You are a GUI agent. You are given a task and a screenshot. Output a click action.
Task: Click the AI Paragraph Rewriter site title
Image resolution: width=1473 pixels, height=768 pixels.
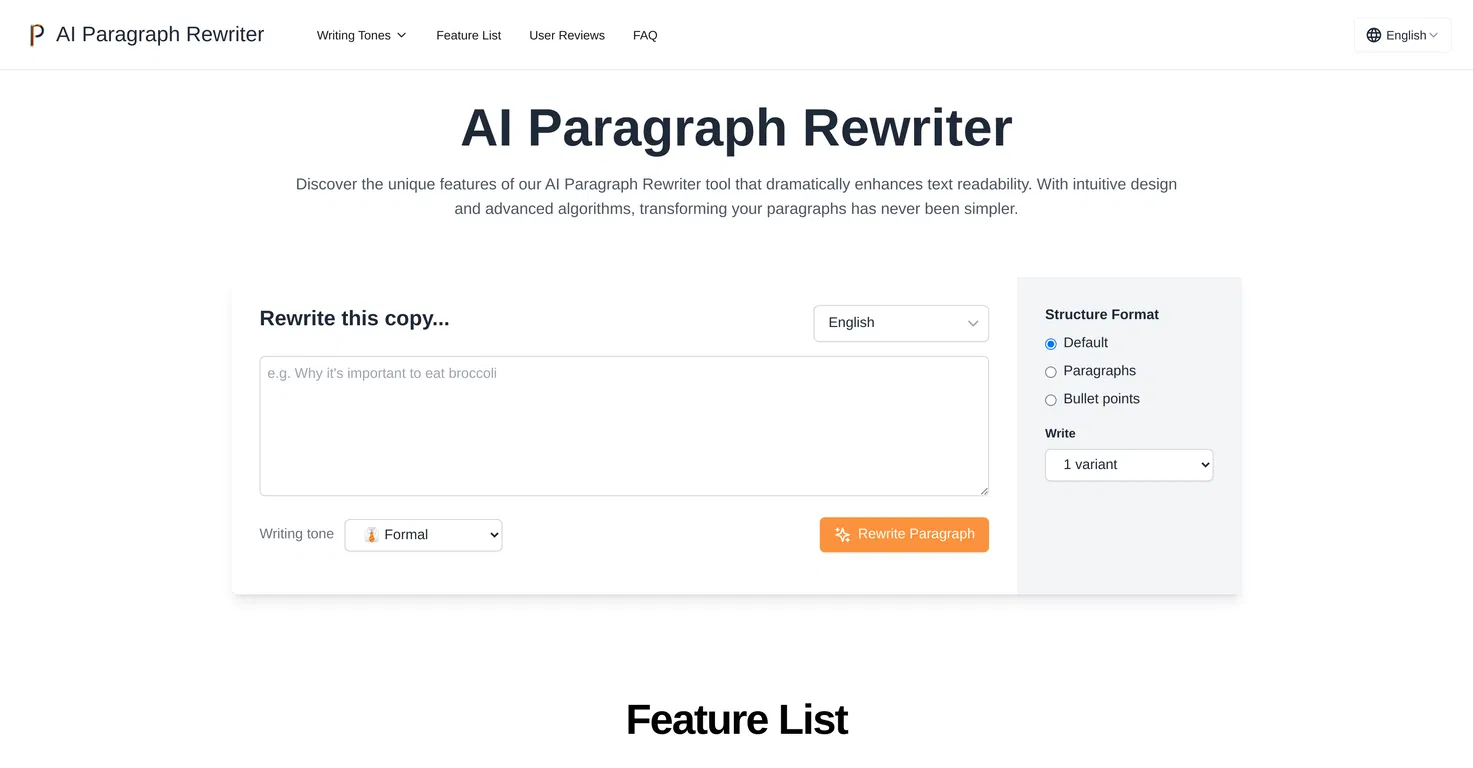tap(160, 35)
